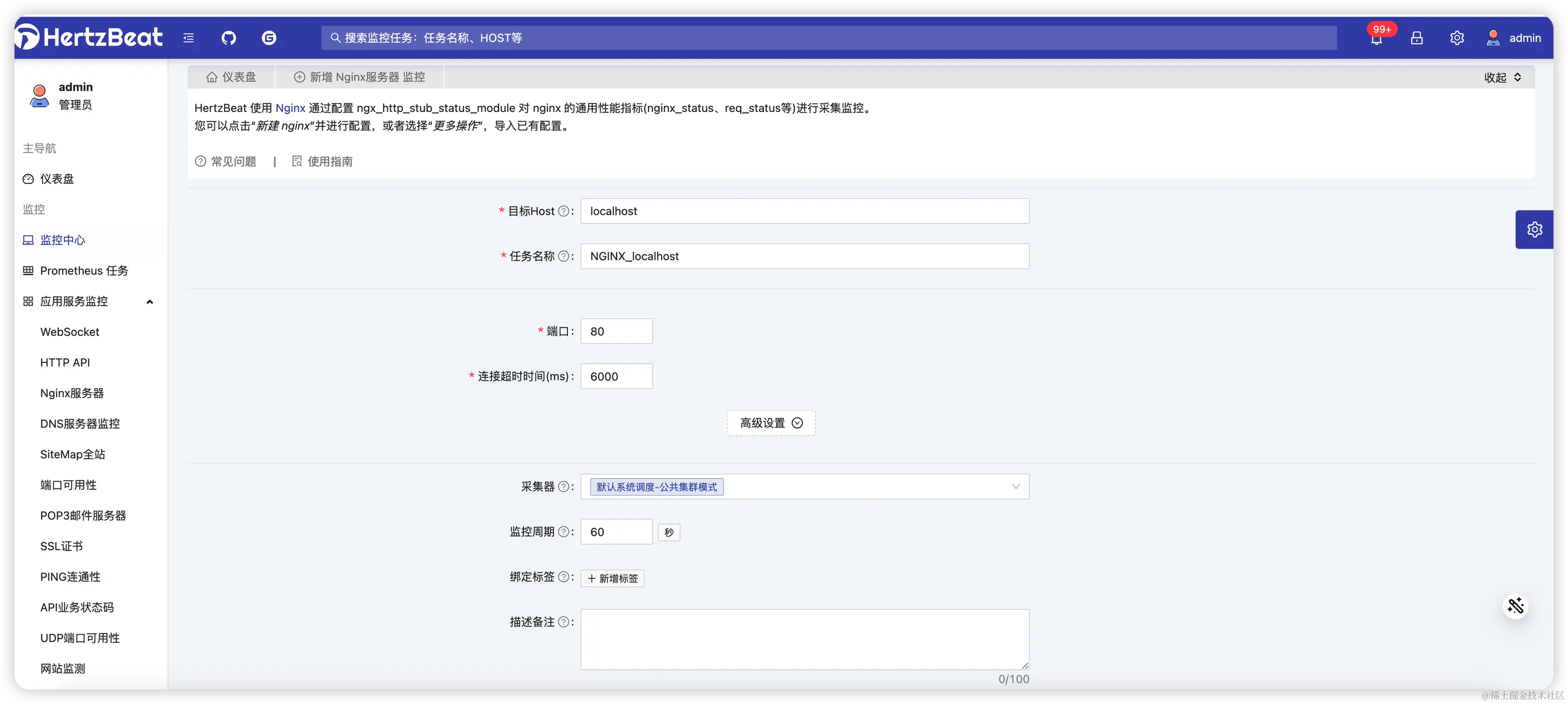Open the floating blue theme settings panel
The image size is (1568, 704).
tap(1534, 229)
